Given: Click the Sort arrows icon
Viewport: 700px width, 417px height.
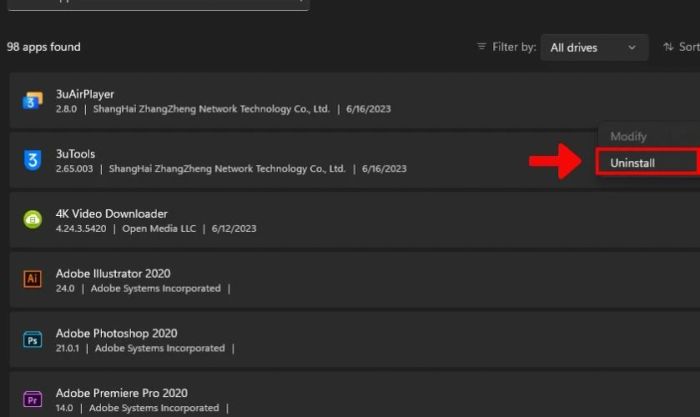Looking at the screenshot, I should pyautogui.click(x=668, y=46).
